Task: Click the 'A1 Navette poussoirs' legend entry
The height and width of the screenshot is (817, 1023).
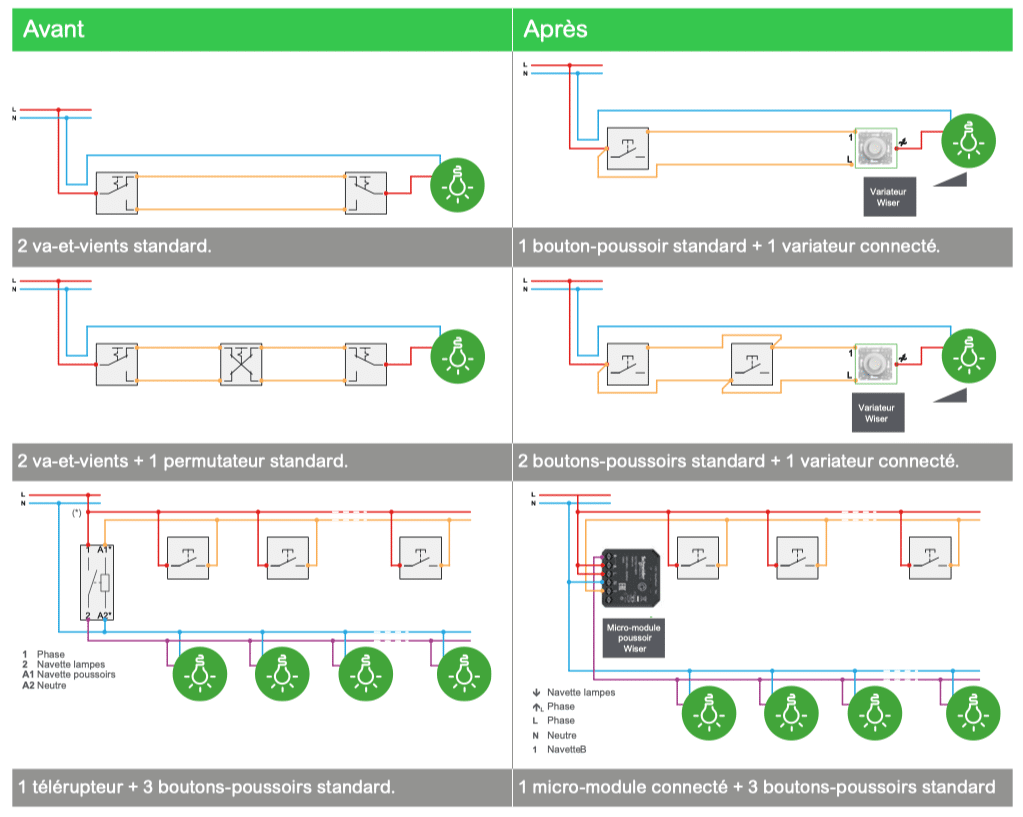Action: tap(69, 675)
